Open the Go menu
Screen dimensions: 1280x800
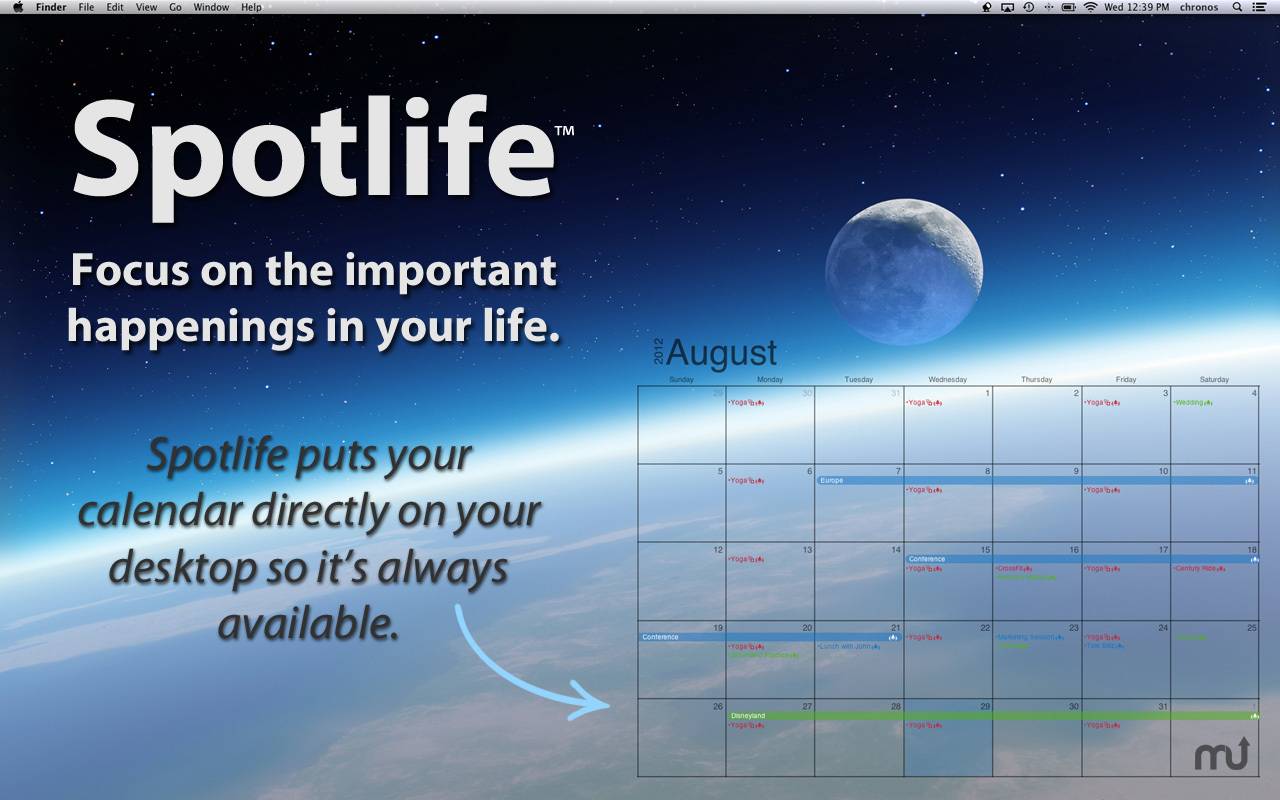tap(175, 7)
